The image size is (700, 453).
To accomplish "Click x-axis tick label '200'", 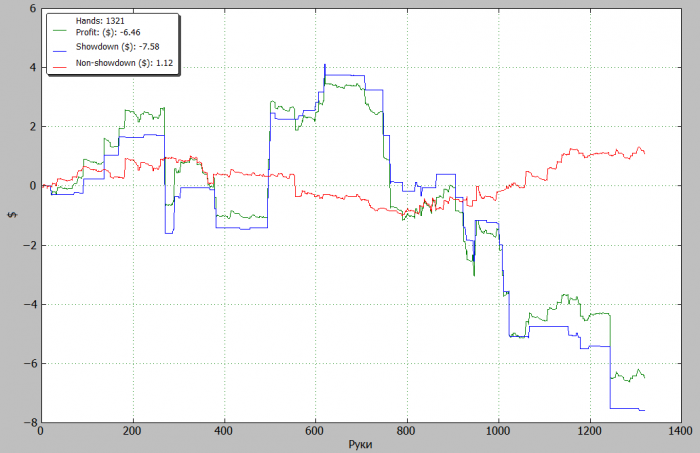I will tap(132, 431).
